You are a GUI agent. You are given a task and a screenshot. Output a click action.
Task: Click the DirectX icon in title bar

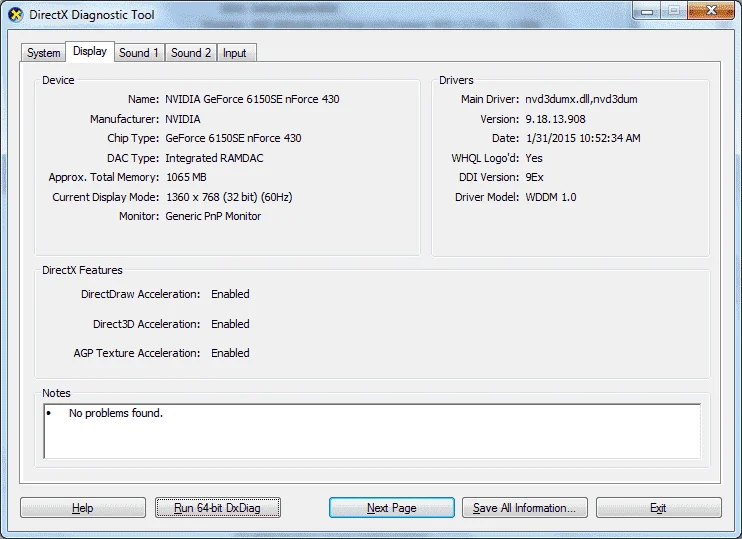(x=16, y=15)
